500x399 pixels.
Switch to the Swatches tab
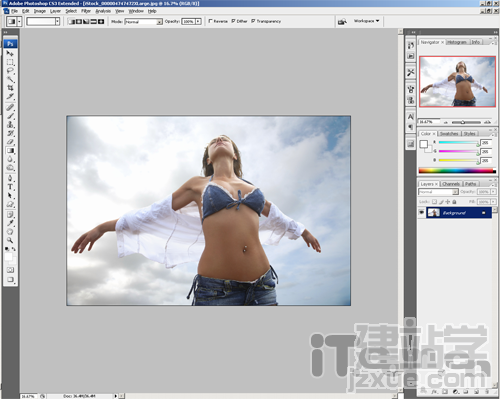449,134
